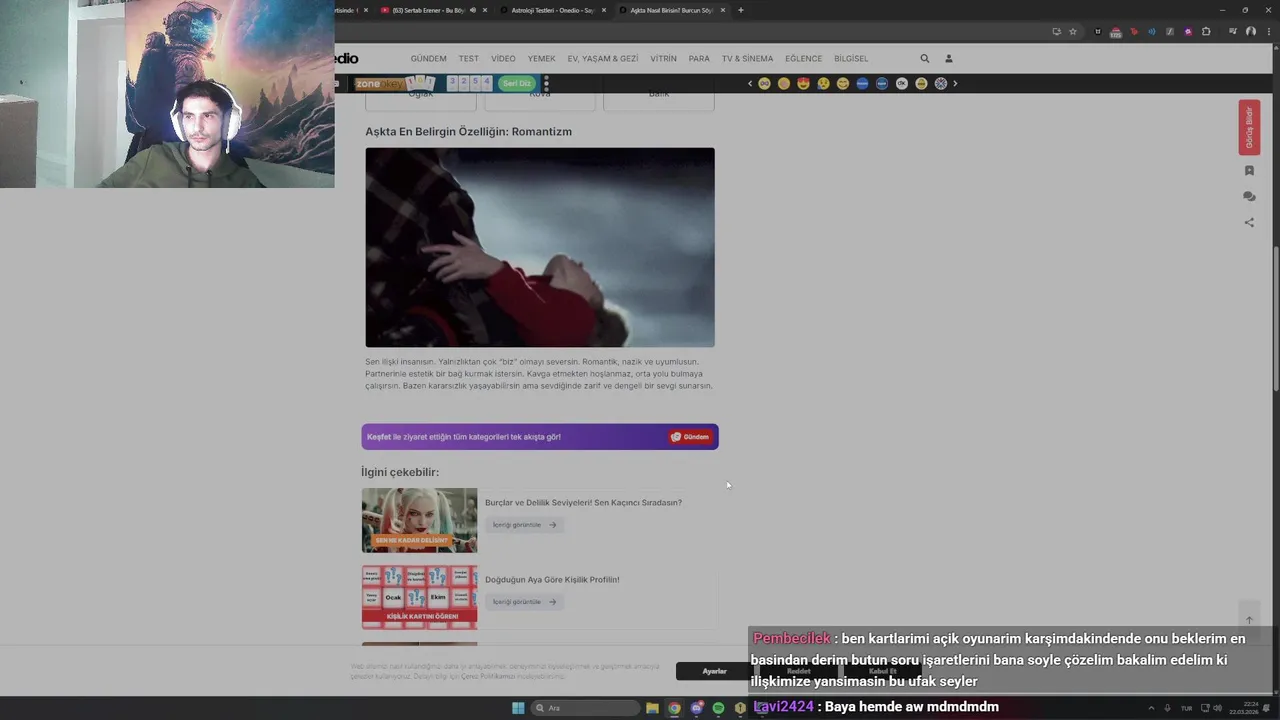Open the Kişilik Kartını Öğren thumbnail
Image resolution: width=1280 pixels, height=720 pixels.
(419, 597)
